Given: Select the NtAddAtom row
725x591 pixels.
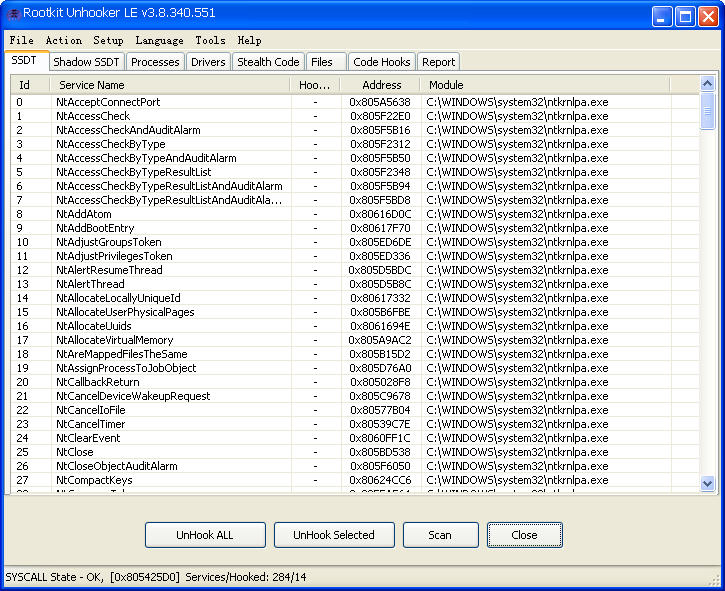Looking at the screenshot, I should 355,214.
